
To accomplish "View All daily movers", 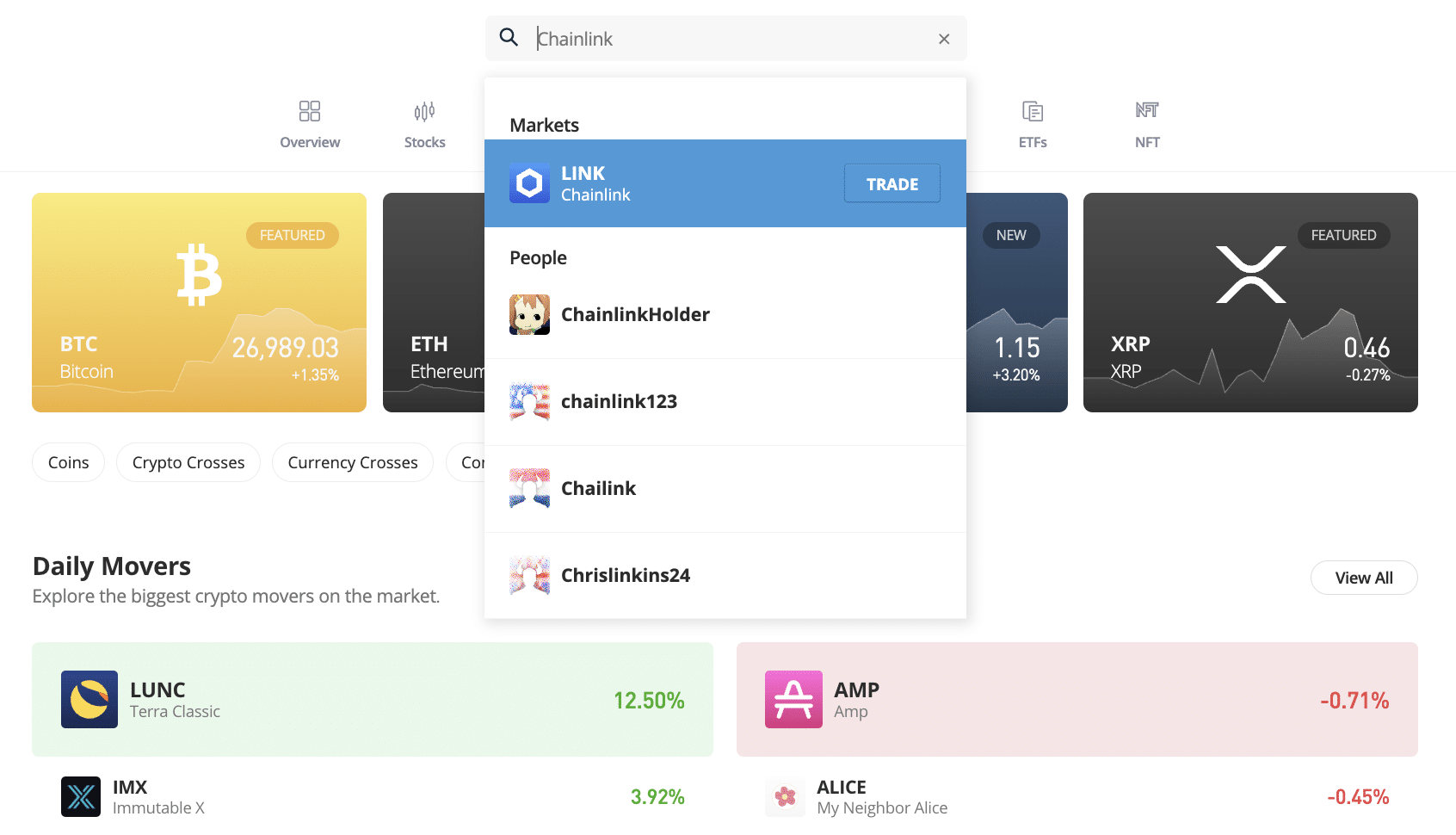I will (x=1364, y=578).
